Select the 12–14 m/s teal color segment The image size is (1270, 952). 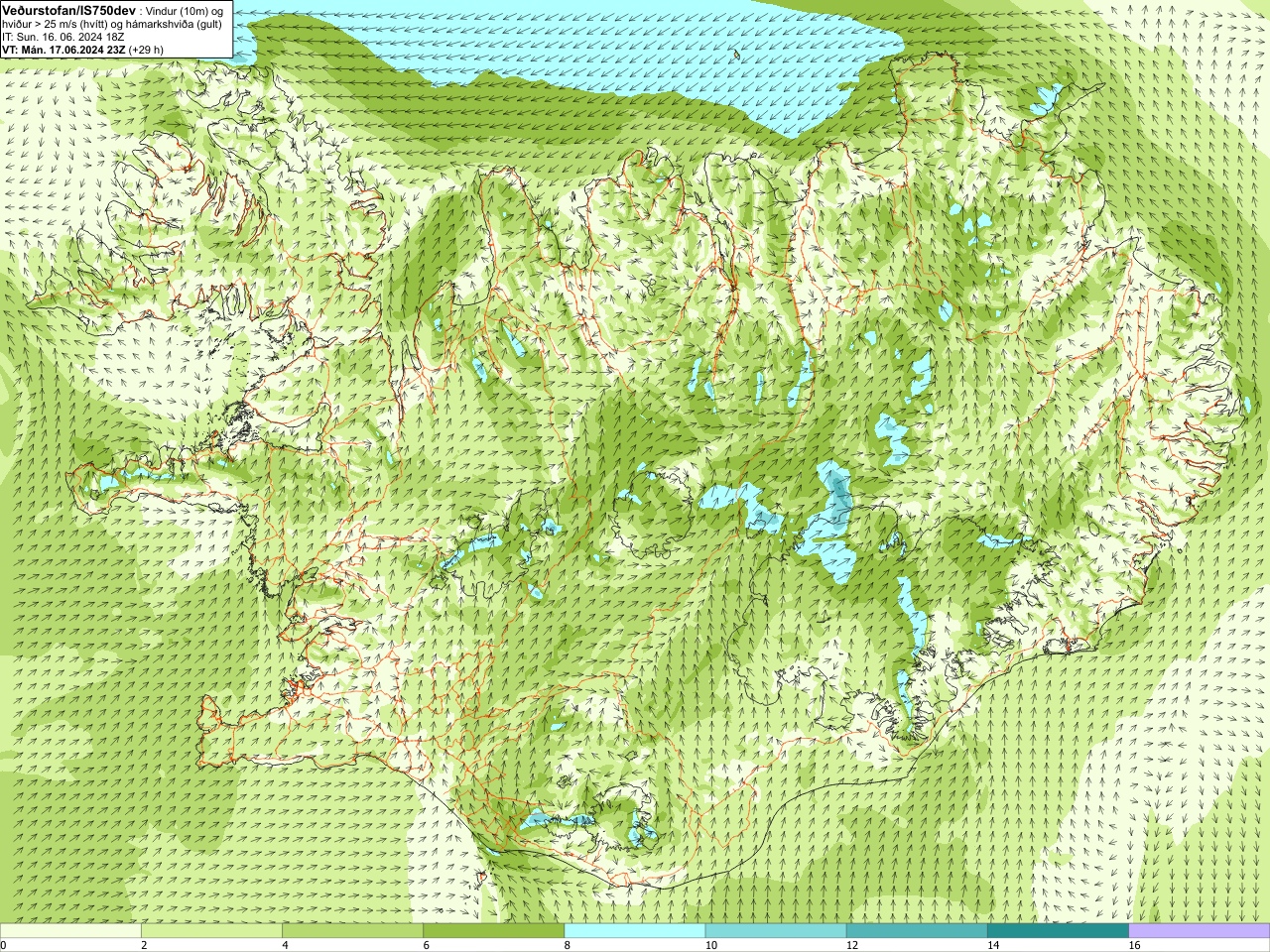pyautogui.click(x=917, y=931)
